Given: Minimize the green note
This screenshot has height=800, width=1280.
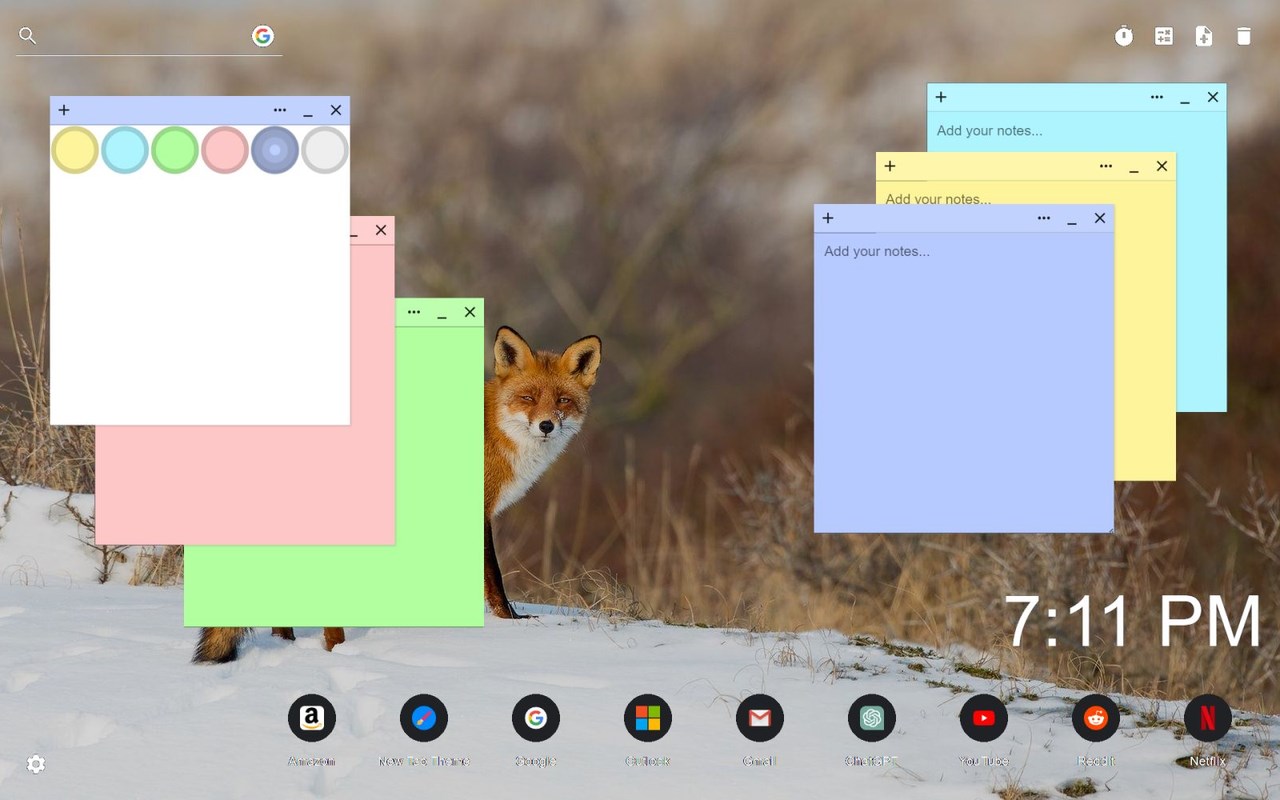Looking at the screenshot, I should click(x=442, y=313).
